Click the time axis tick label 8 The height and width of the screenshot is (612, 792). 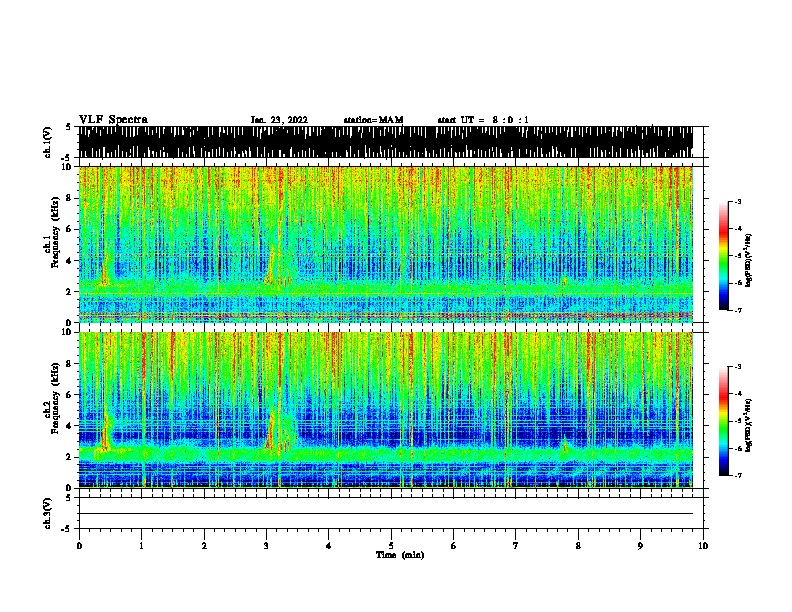pyautogui.click(x=578, y=546)
